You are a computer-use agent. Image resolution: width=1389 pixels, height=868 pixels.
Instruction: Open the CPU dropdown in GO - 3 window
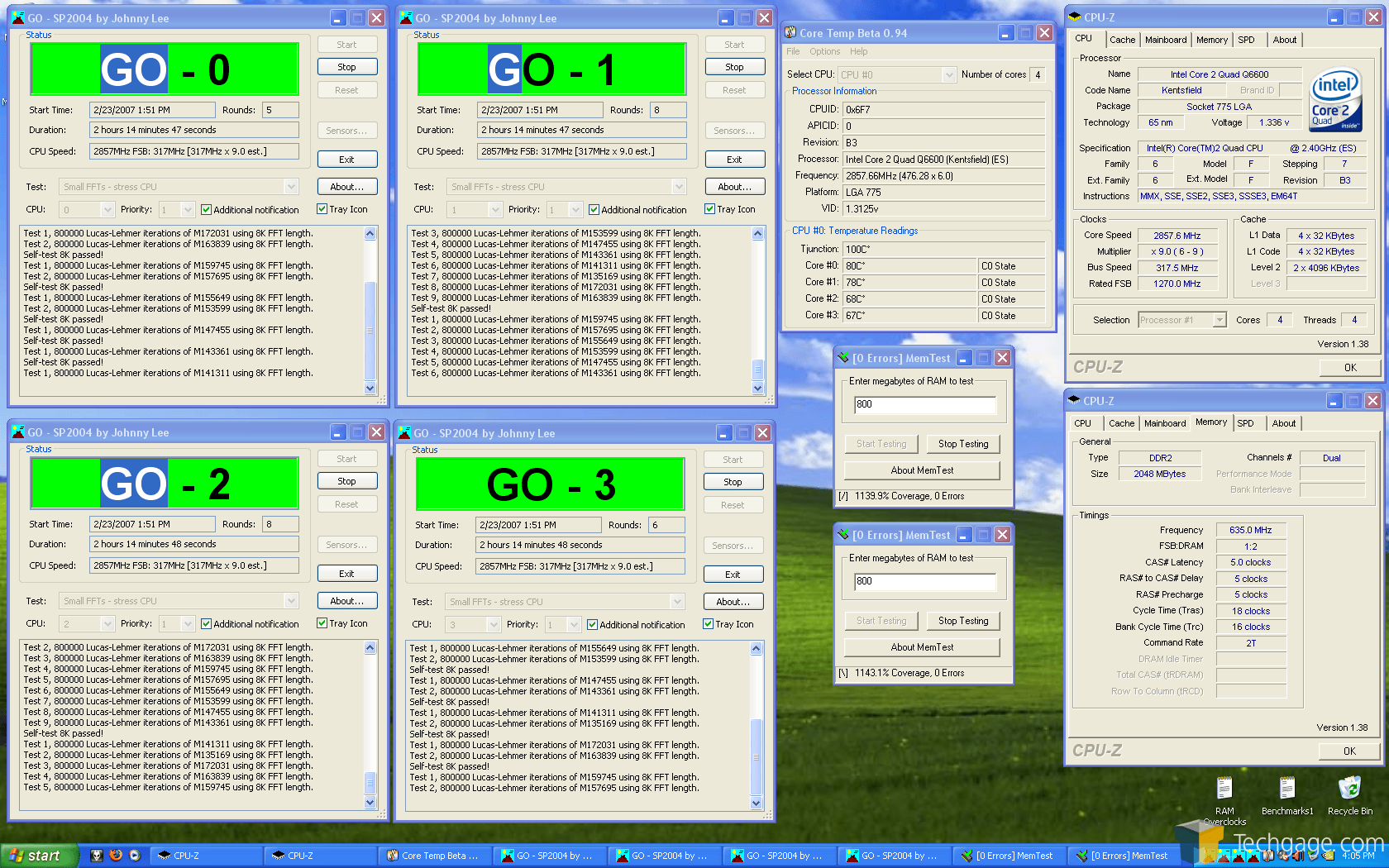pos(493,625)
